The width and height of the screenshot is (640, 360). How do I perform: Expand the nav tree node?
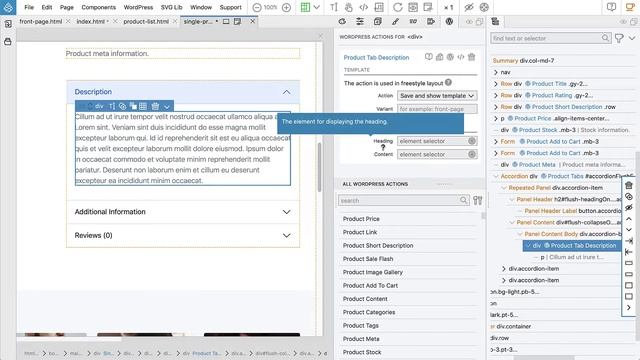point(496,72)
